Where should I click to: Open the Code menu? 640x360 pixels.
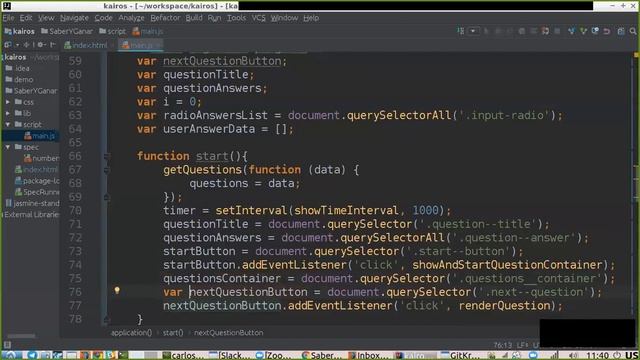coord(103,18)
